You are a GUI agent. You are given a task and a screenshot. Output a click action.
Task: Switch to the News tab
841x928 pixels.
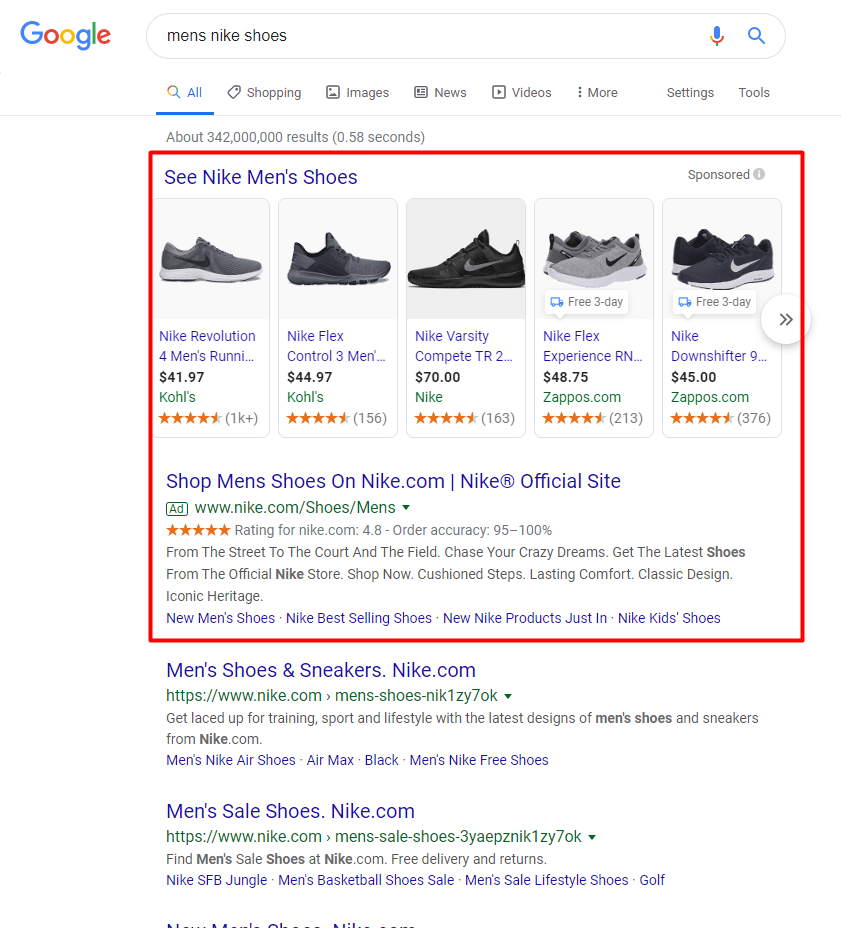point(440,92)
